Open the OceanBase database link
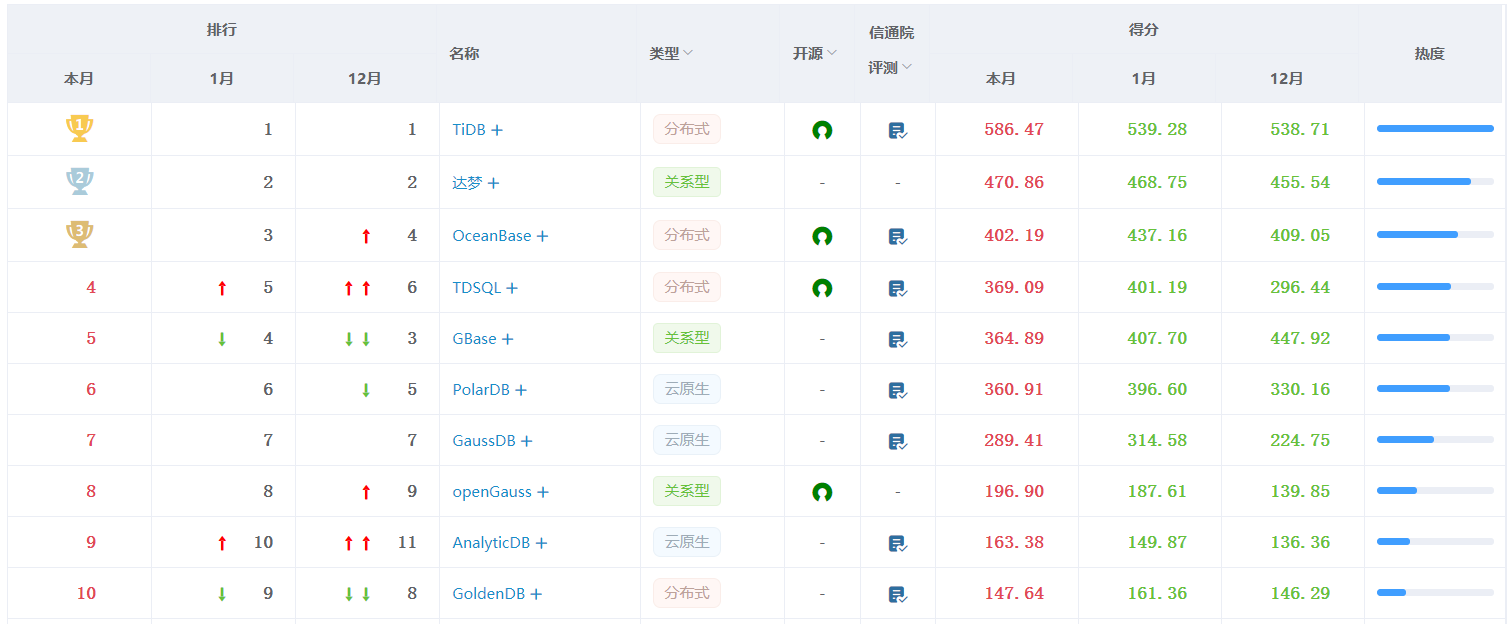The image size is (1511, 624). coord(491,236)
